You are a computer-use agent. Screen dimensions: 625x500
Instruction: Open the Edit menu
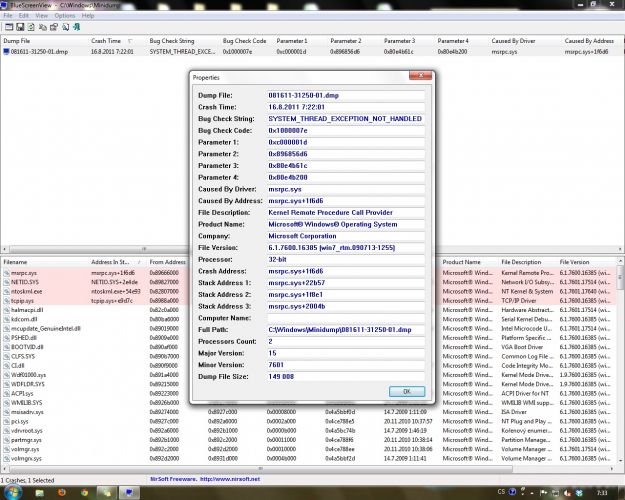click(x=24, y=16)
